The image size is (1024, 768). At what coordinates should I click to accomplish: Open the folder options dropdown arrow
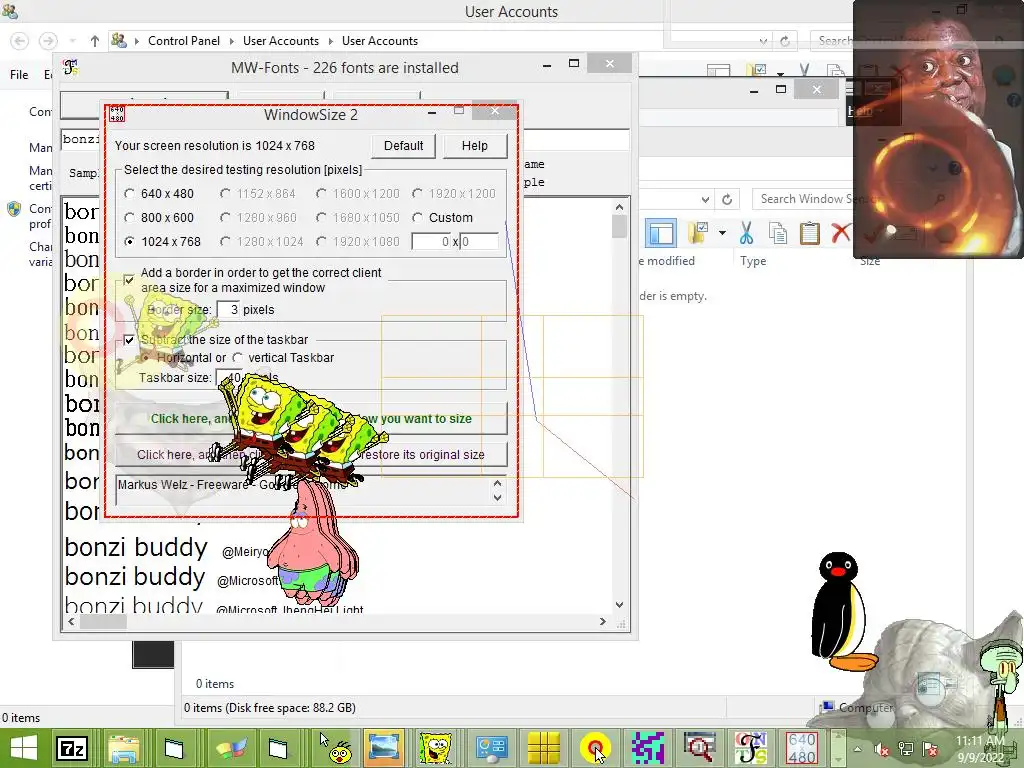(x=722, y=233)
